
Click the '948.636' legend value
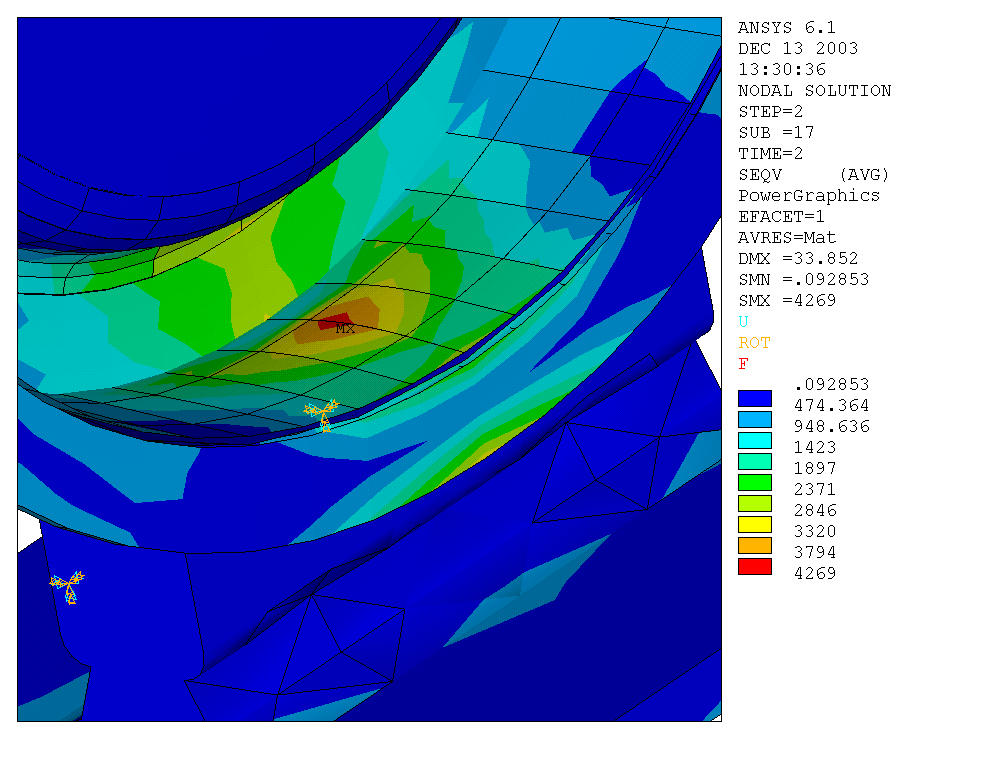[831, 427]
